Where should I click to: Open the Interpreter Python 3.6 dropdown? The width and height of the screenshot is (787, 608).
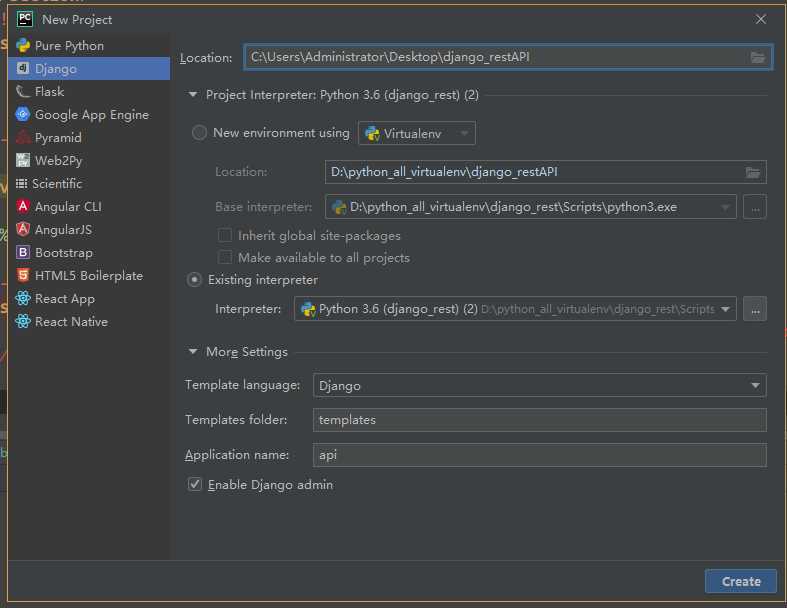515,309
